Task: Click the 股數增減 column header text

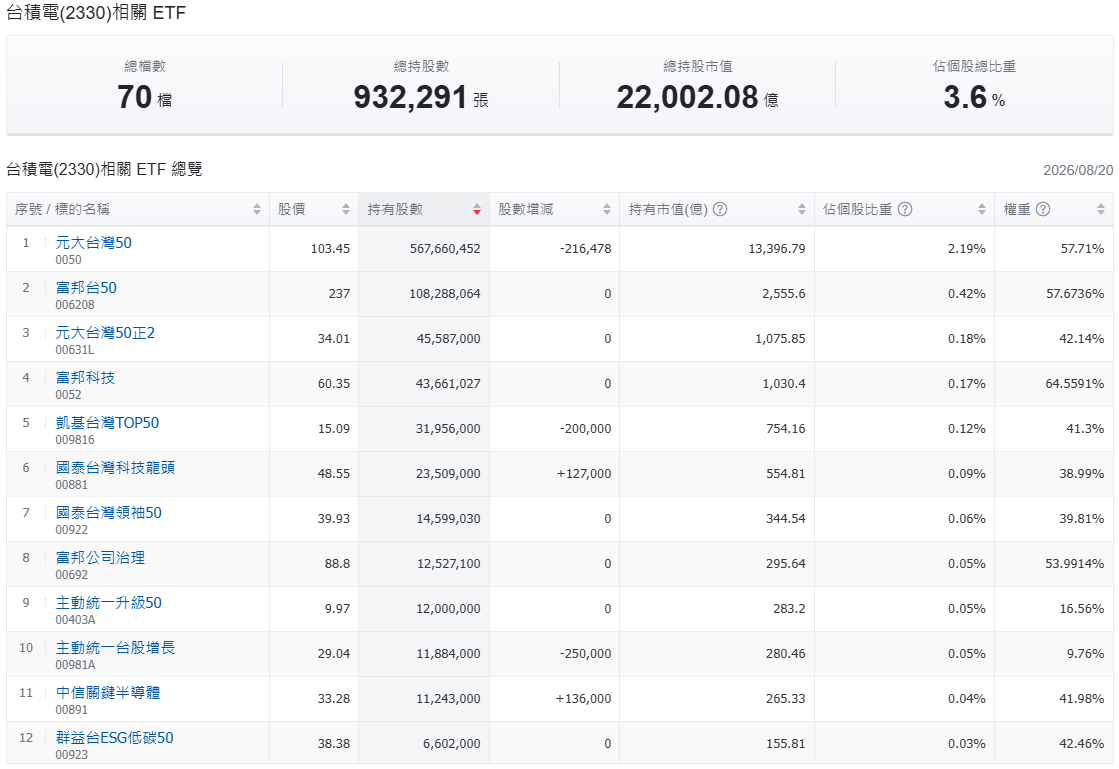Action: [525, 209]
